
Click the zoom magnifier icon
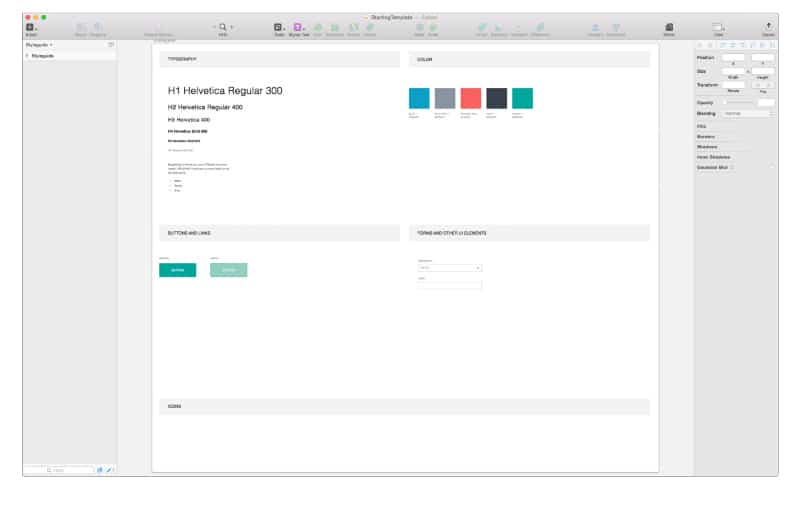(x=223, y=27)
